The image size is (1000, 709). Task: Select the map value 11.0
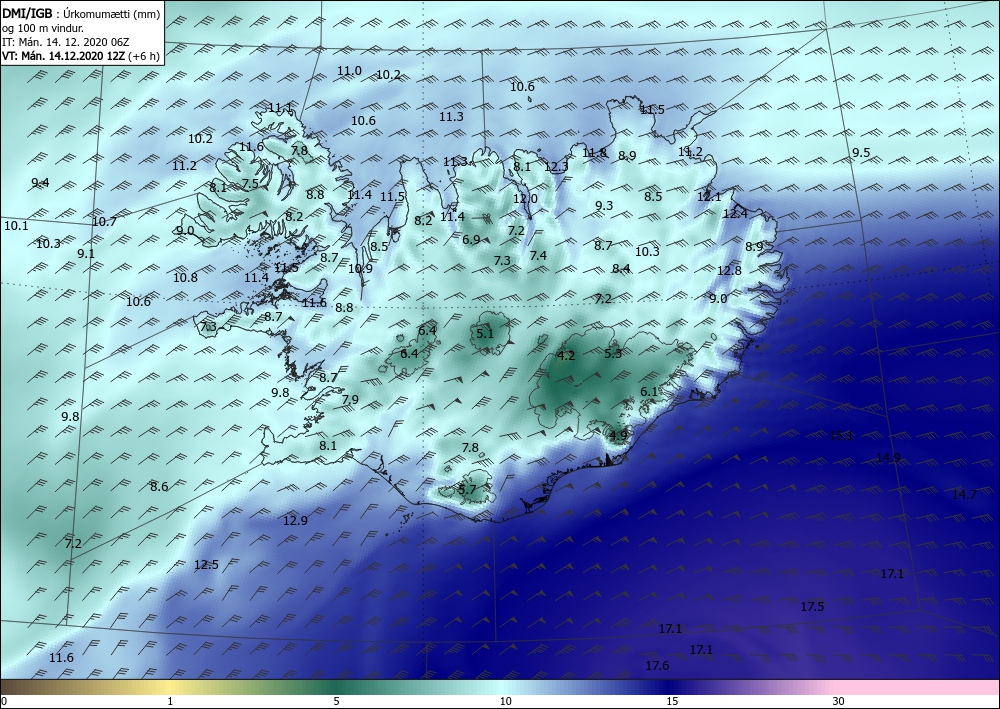click(349, 71)
